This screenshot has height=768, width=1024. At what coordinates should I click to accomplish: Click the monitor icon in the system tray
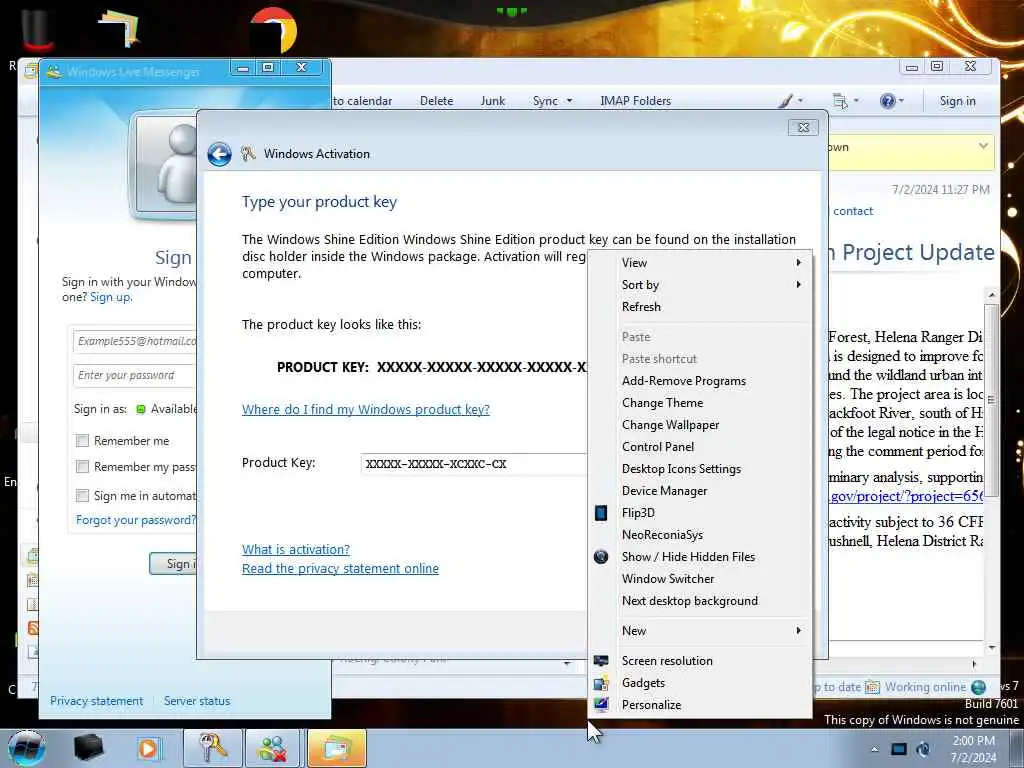tap(899, 749)
